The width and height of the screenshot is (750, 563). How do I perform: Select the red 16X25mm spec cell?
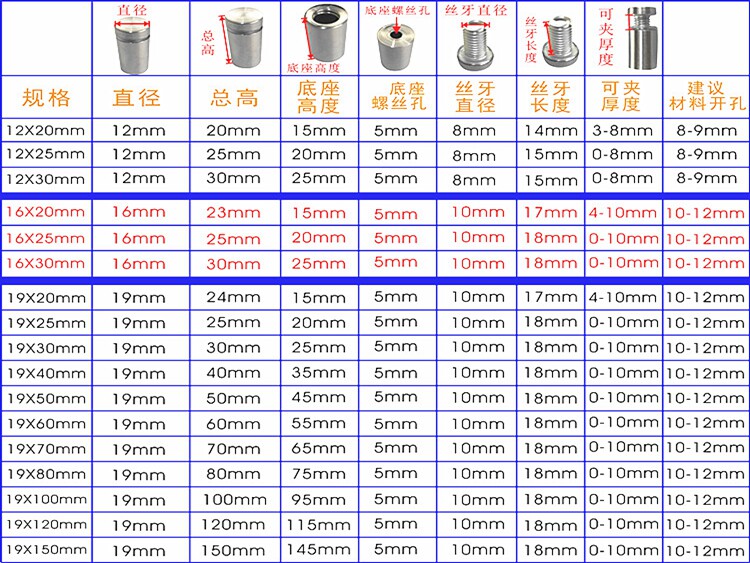46,238
